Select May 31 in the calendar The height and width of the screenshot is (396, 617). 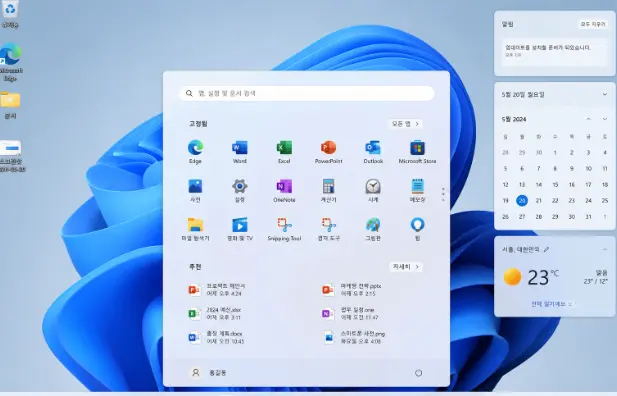click(x=588, y=217)
